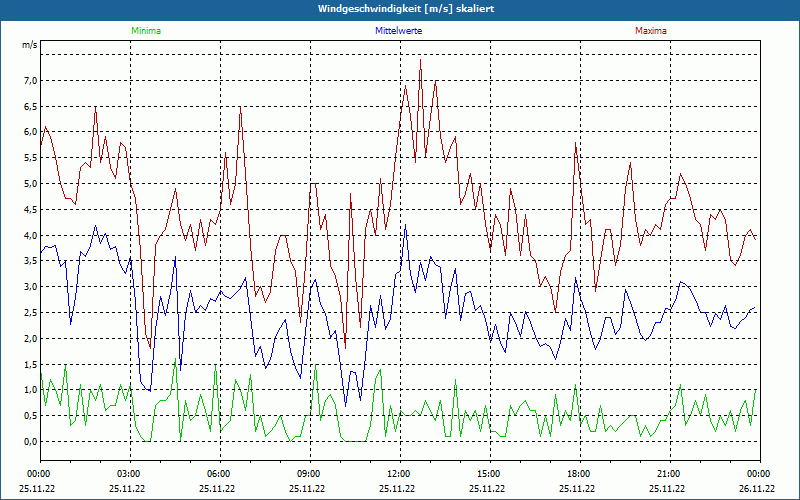This screenshot has width=800, height=500.
Task: Click the '2,5' y-axis value
Action: (31, 312)
